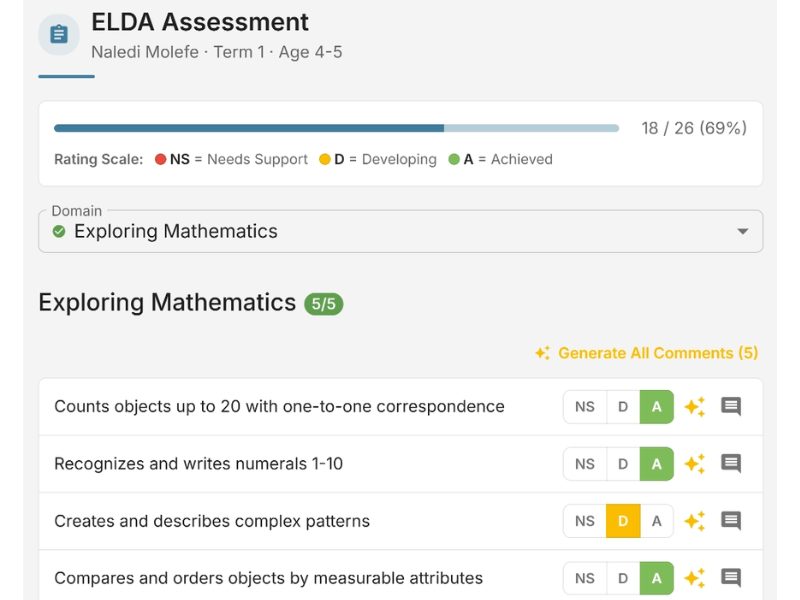
Task: Click the ELDA Assessment clipboard icon
Action: click(59, 33)
